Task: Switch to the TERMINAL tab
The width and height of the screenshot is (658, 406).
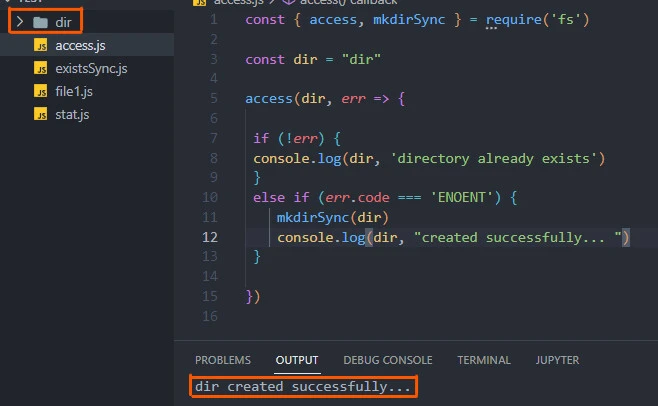Action: (485, 360)
